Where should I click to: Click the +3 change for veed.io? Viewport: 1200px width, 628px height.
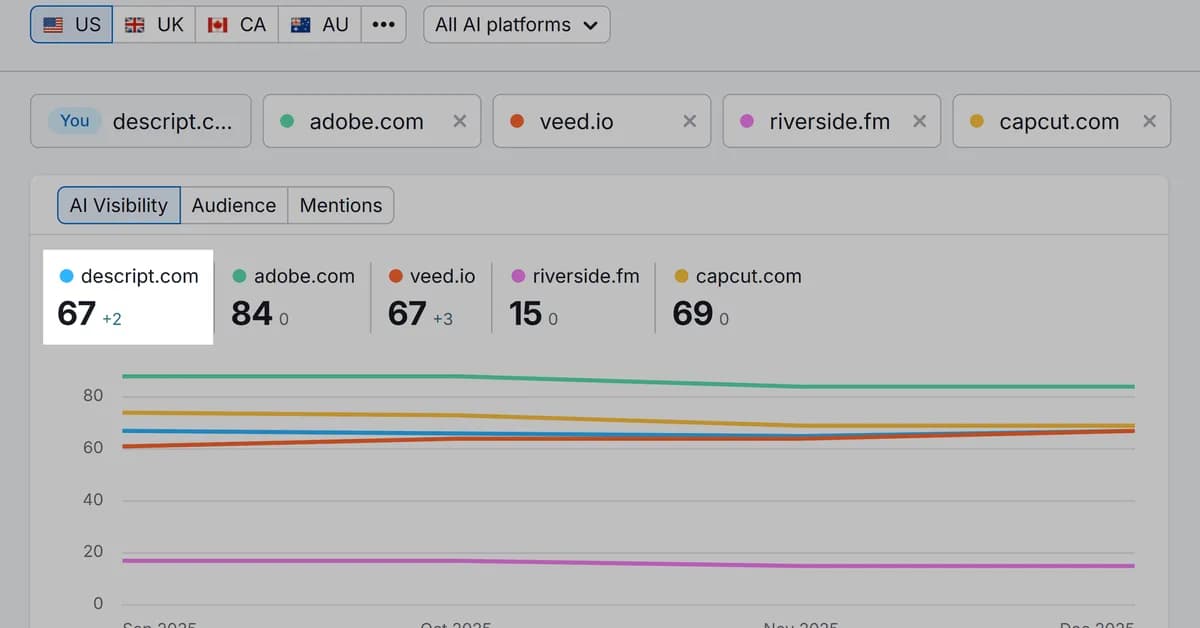coord(443,319)
